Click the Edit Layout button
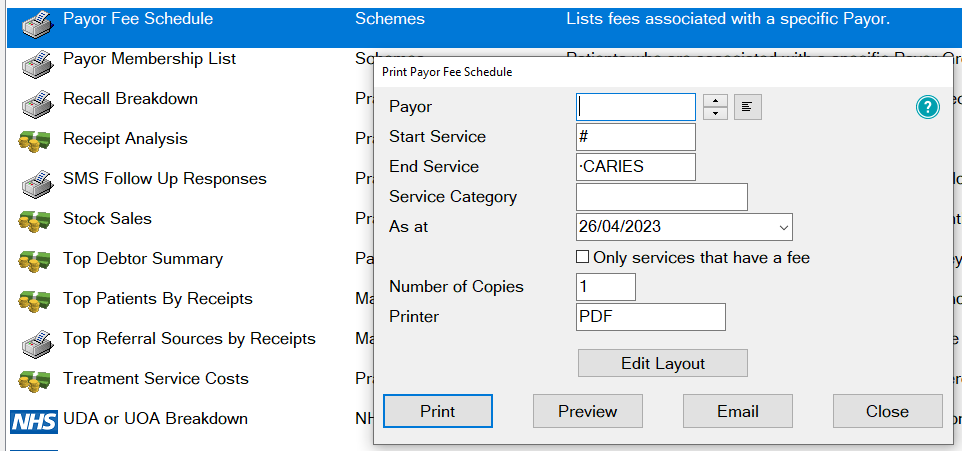Image resolution: width=962 pixels, height=451 pixels. [x=663, y=363]
